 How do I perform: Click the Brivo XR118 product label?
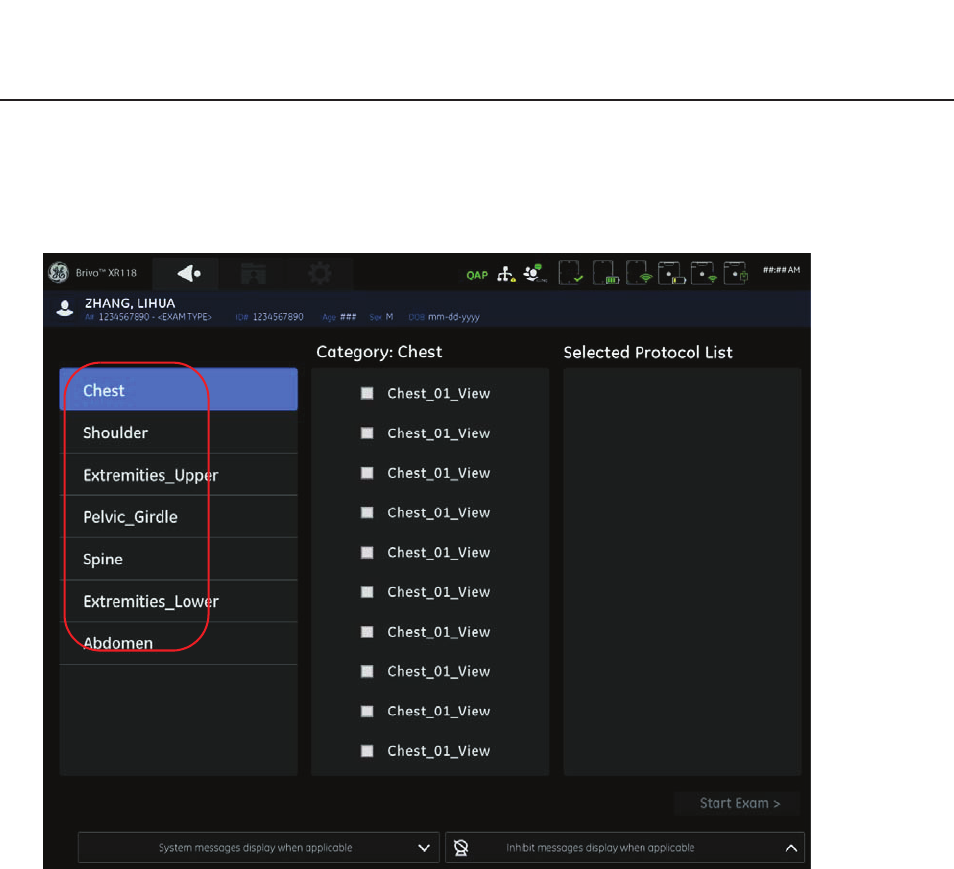(x=106, y=273)
